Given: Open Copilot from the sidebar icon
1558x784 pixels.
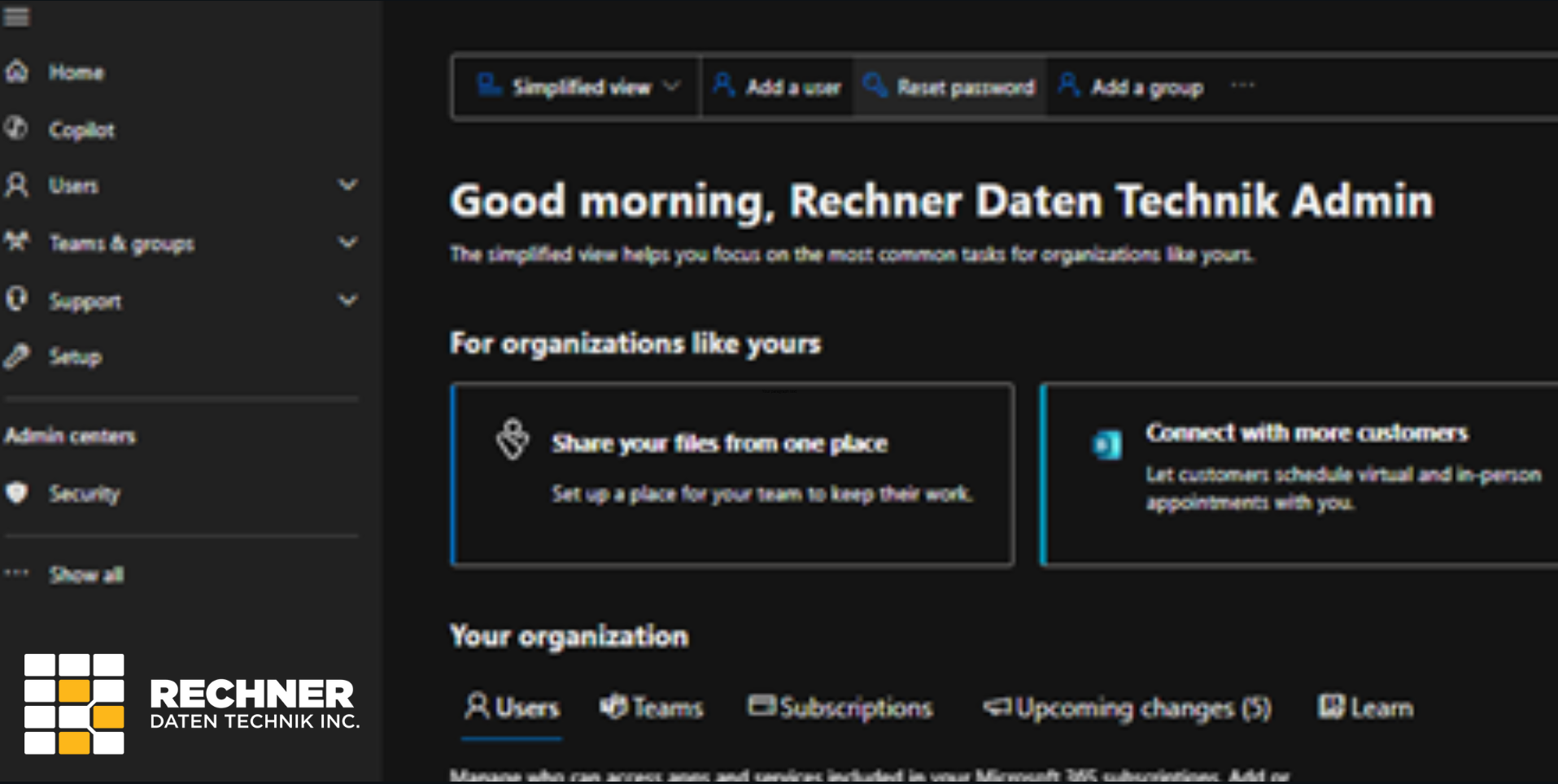Looking at the screenshot, I should (17, 128).
